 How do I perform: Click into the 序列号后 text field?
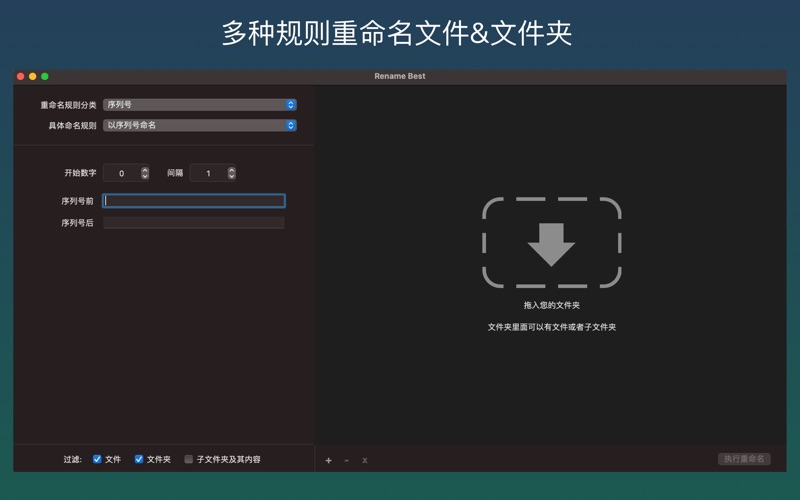point(194,223)
